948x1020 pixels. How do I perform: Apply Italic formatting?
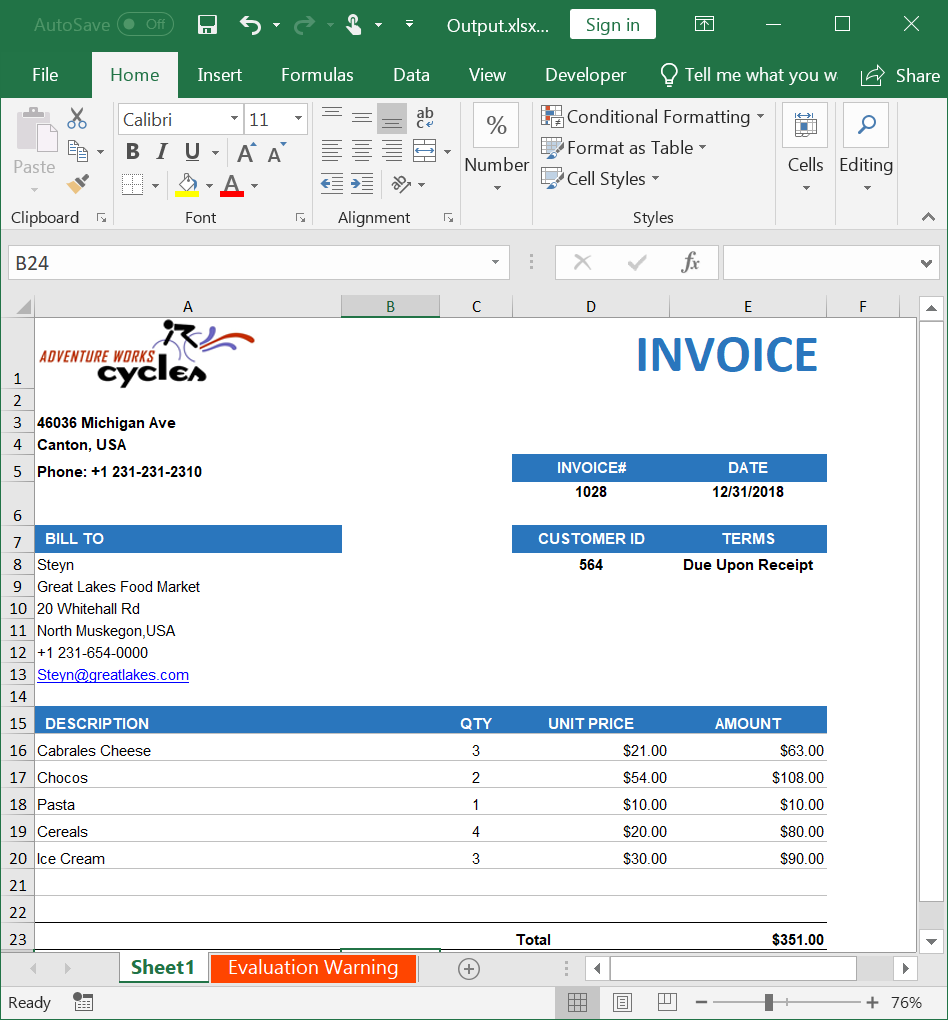click(161, 152)
